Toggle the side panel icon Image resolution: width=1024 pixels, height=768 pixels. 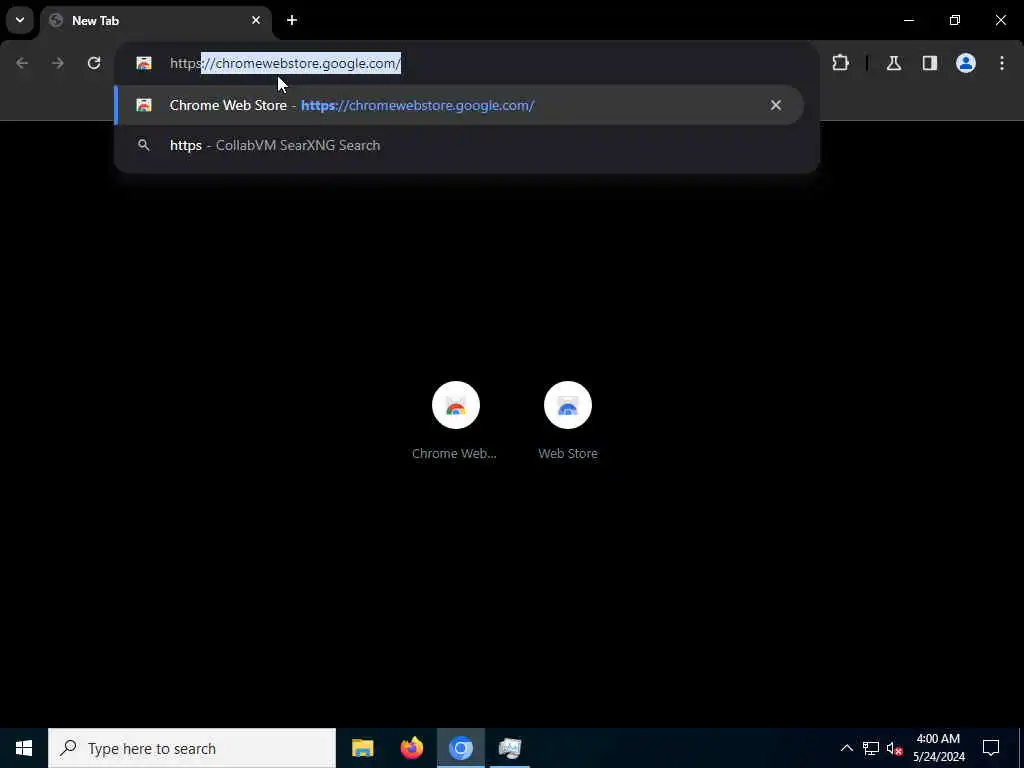pos(930,63)
